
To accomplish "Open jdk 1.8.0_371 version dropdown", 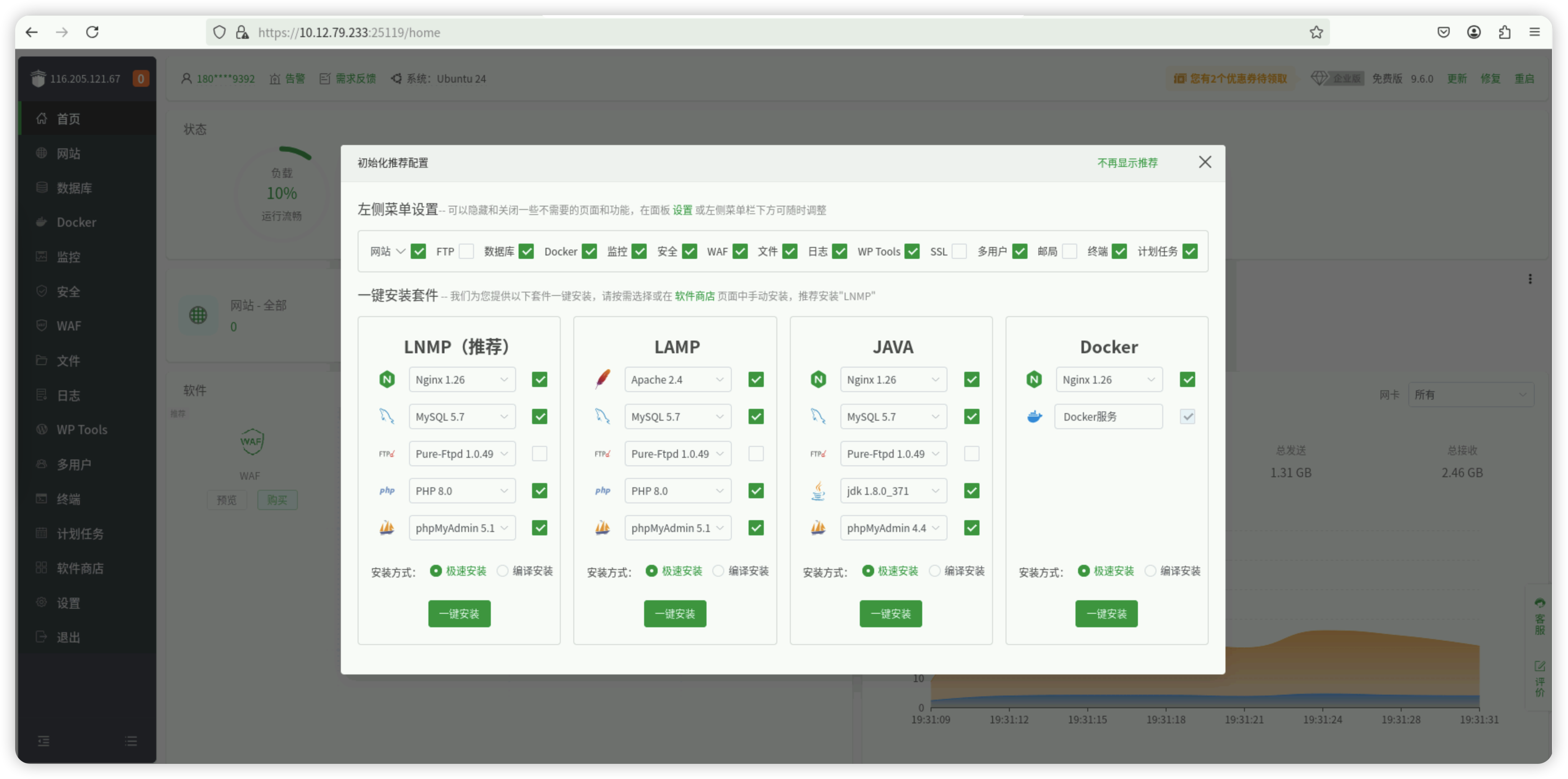I will [894, 491].
